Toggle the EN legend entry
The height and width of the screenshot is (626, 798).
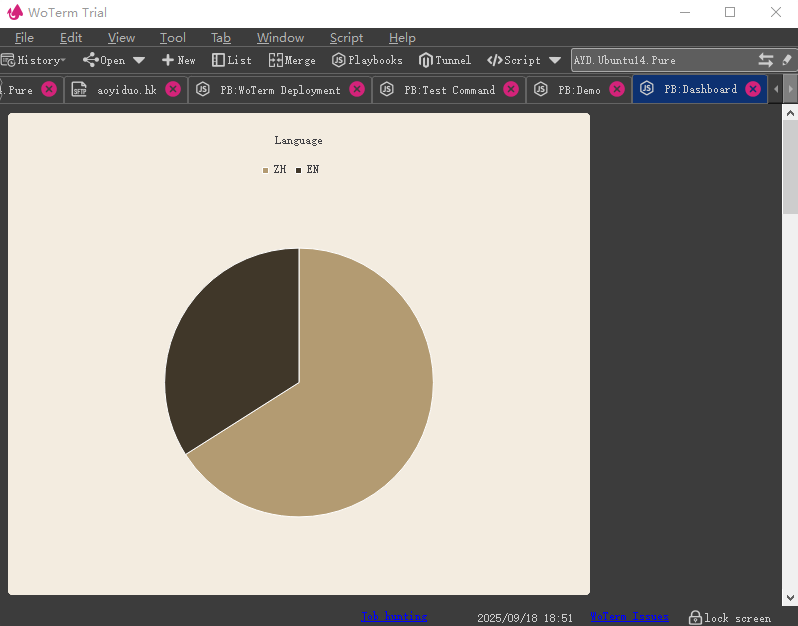307,170
